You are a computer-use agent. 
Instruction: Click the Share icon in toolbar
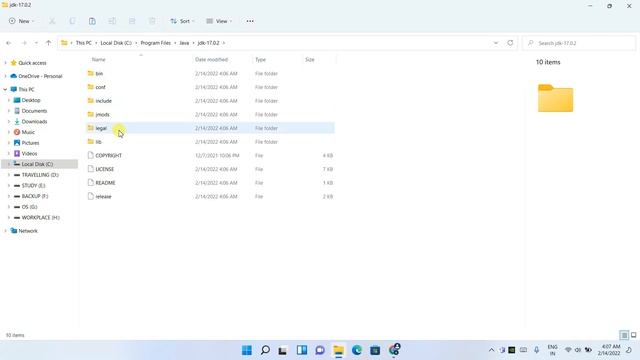coord(132,21)
